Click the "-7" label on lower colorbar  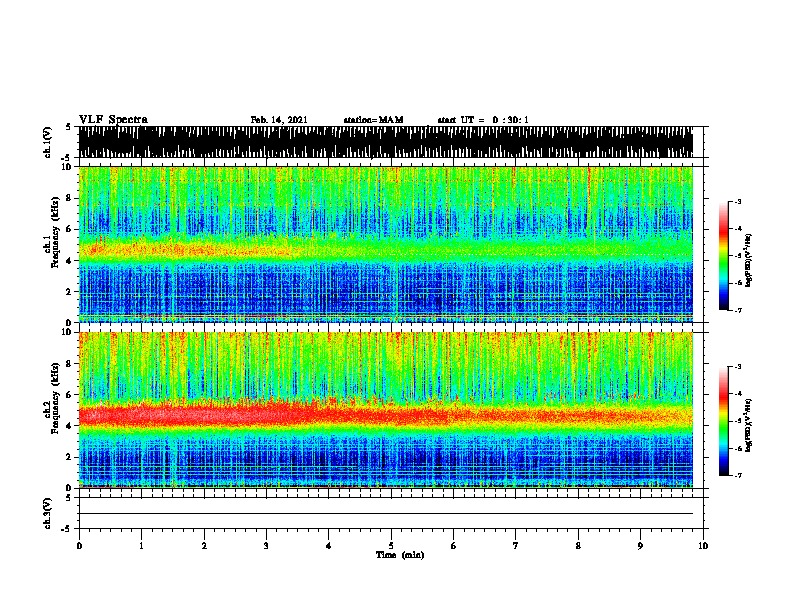point(737,476)
